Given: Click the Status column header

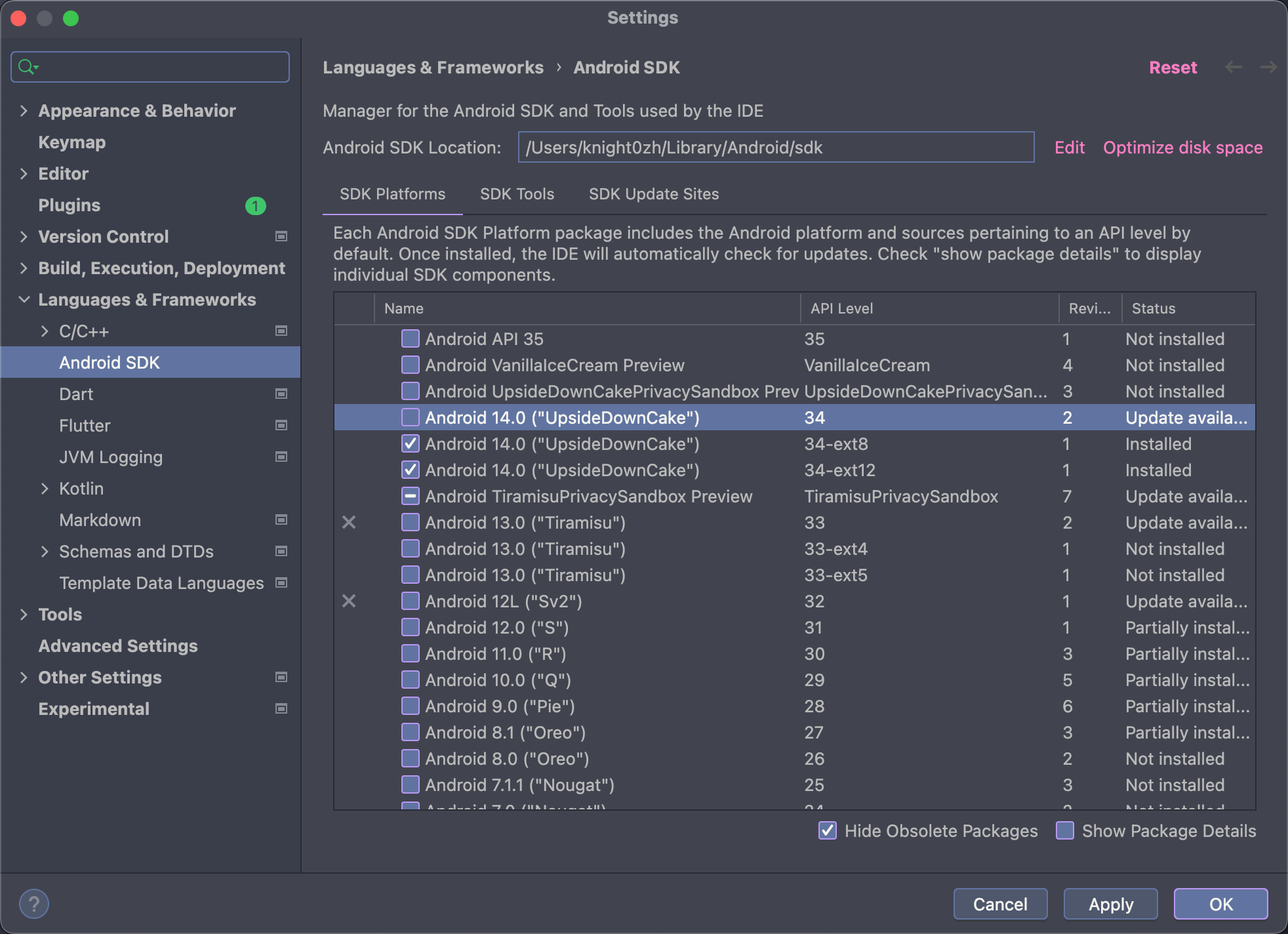Looking at the screenshot, I should click(1188, 308).
